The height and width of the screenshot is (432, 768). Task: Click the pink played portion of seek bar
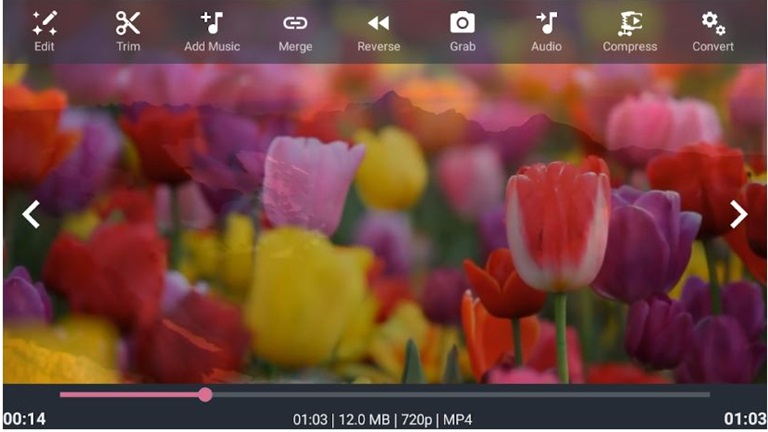(130, 395)
